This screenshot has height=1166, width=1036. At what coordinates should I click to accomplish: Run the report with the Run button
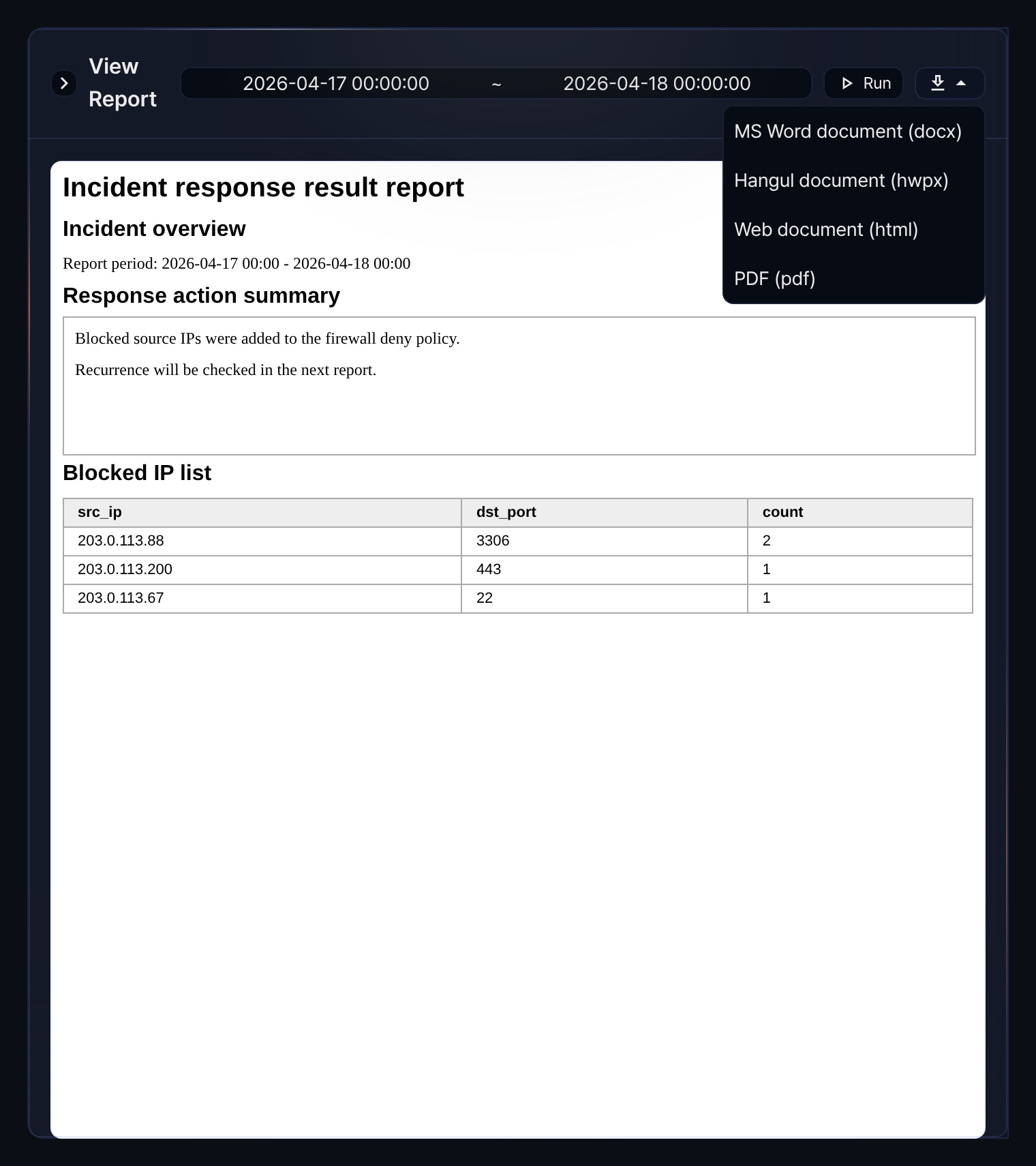click(x=864, y=83)
